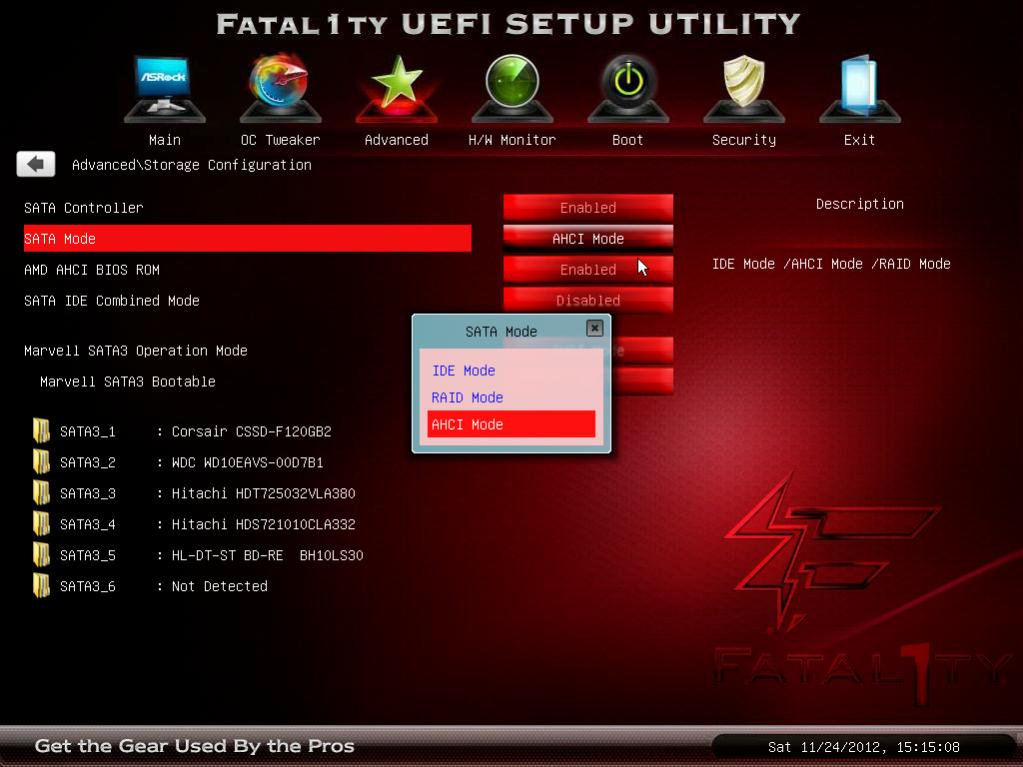Select SATA IDE Combined Mode label
This screenshot has width=1023, height=767.
[112, 301]
